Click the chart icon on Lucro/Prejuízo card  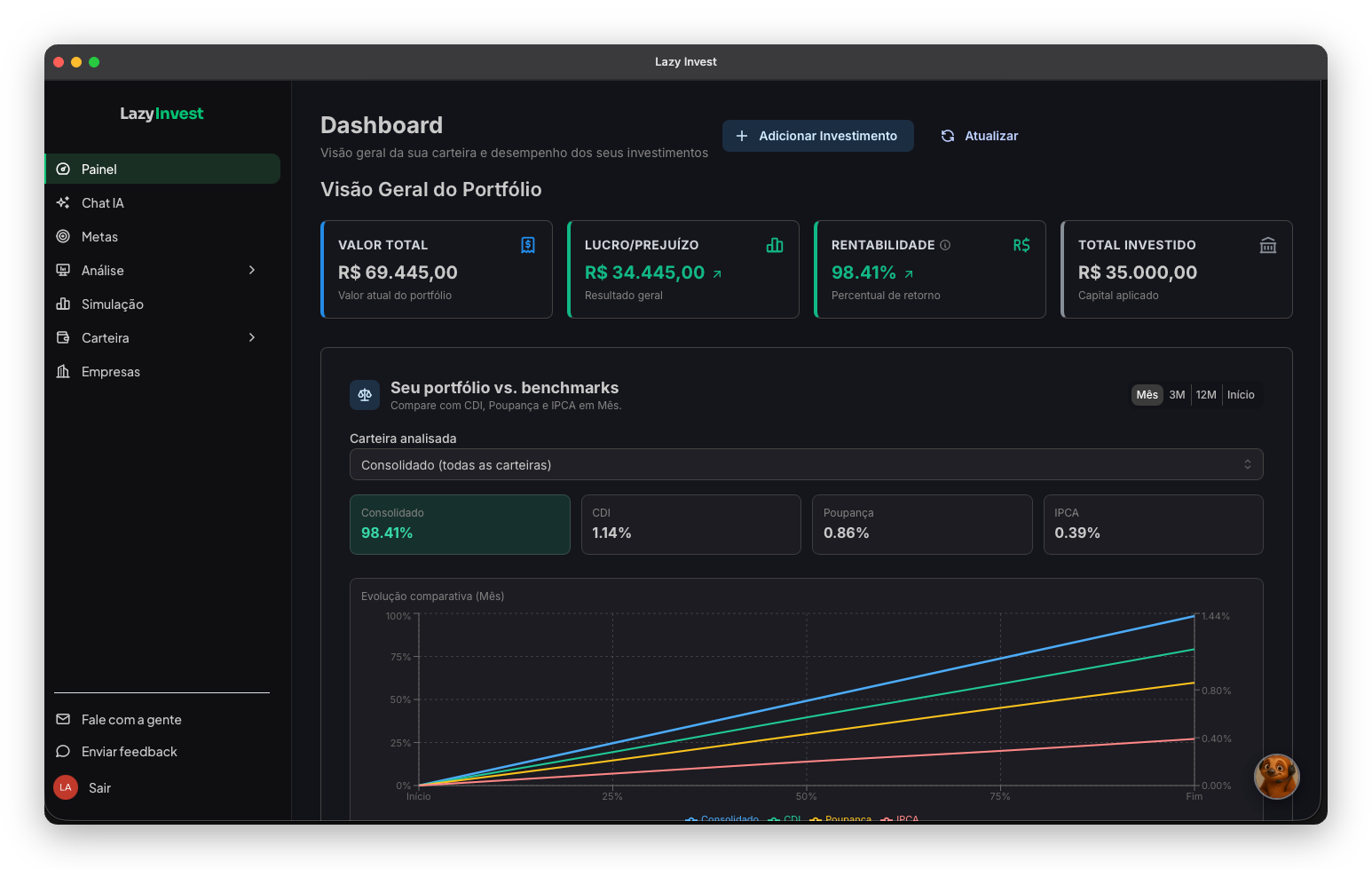[775, 245]
